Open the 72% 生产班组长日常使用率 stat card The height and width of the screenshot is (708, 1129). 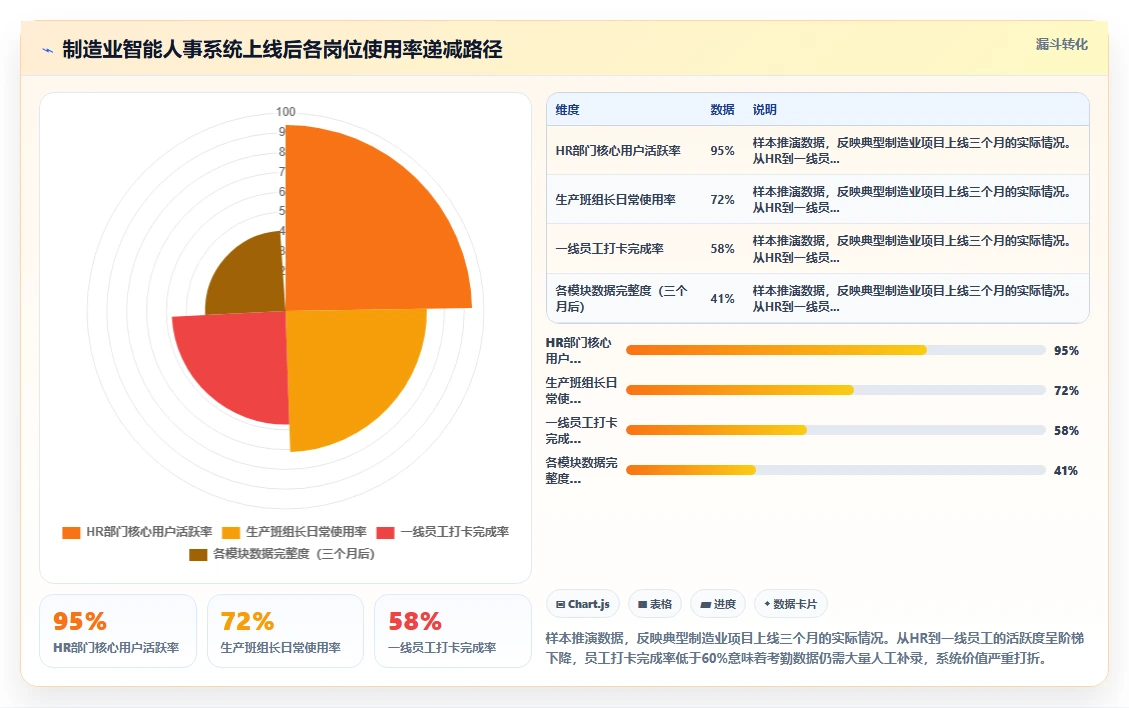click(285, 631)
